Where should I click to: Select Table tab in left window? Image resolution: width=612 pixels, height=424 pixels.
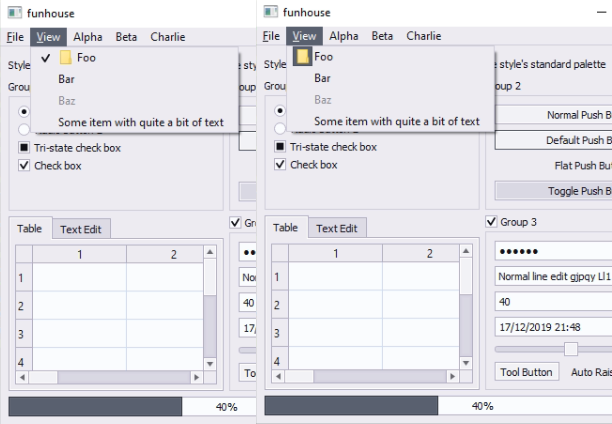30,228
